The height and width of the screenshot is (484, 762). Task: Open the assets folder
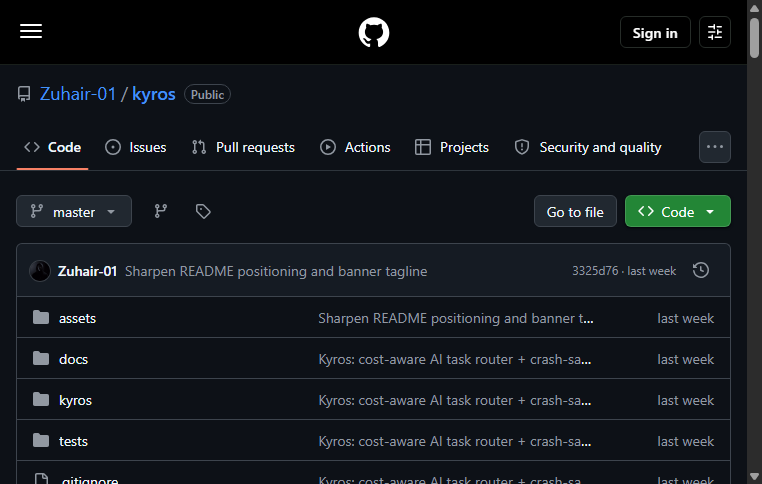tap(77, 318)
